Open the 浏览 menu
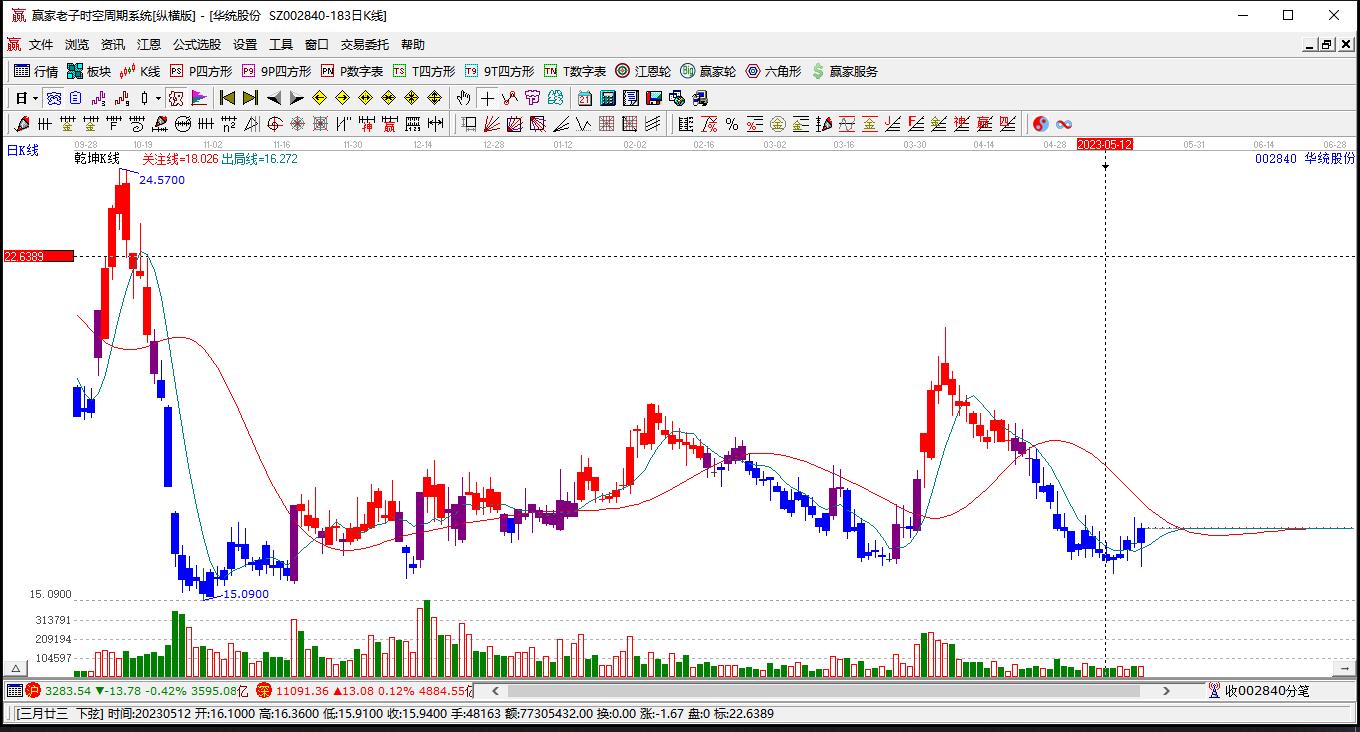Screen dimensions: 1360x732 [x=77, y=45]
